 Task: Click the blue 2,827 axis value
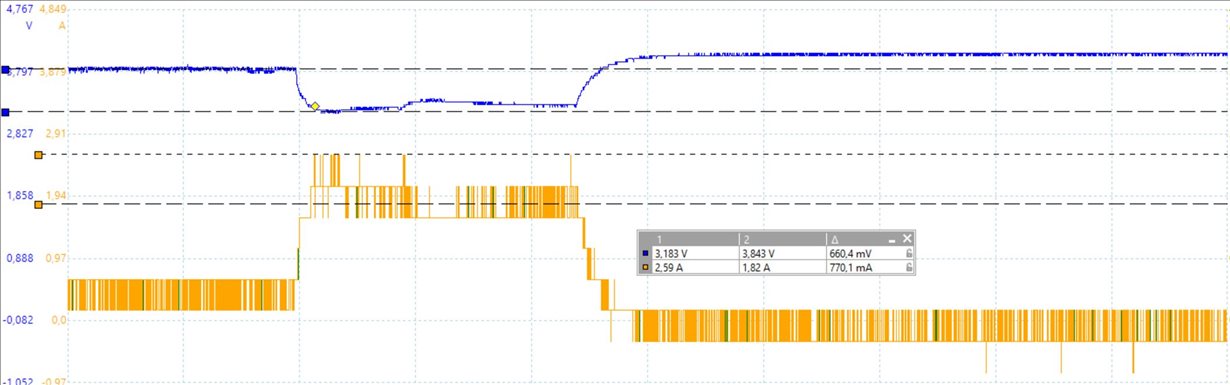pyautogui.click(x=20, y=133)
